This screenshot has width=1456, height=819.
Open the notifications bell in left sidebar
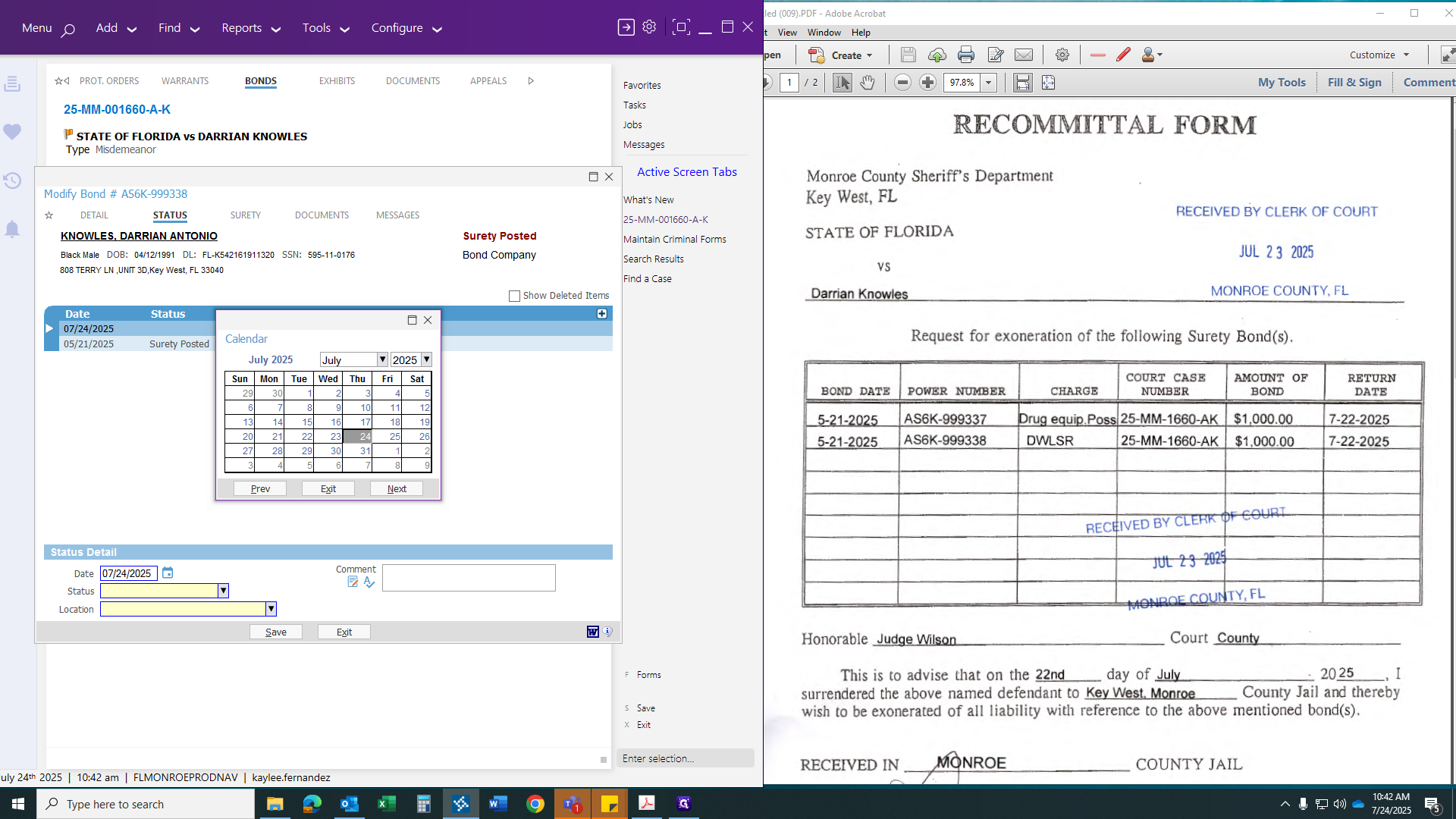coord(12,229)
